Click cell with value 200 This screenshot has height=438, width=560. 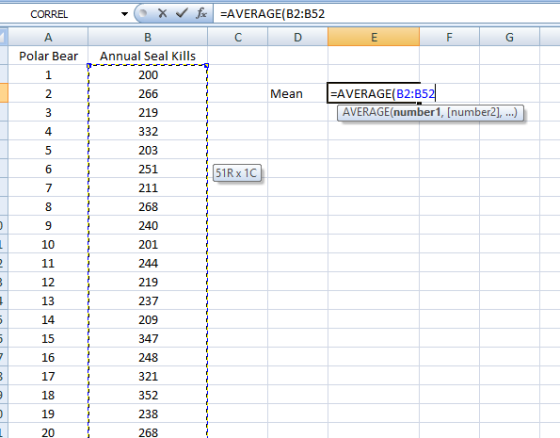point(148,75)
